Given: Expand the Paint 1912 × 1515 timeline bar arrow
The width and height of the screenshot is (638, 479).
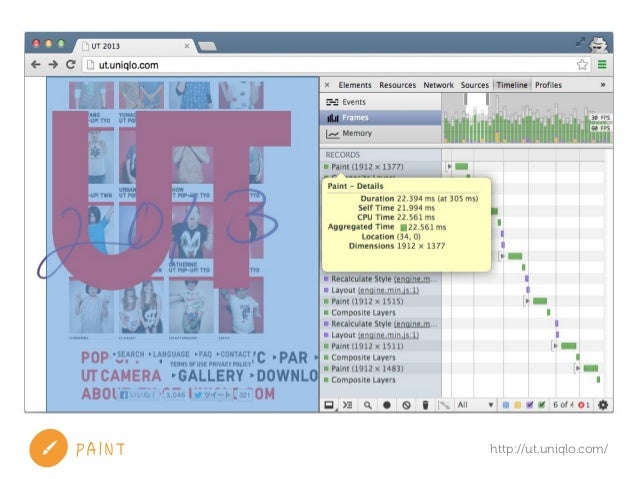Looking at the screenshot, I should pyautogui.click(x=527, y=301).
